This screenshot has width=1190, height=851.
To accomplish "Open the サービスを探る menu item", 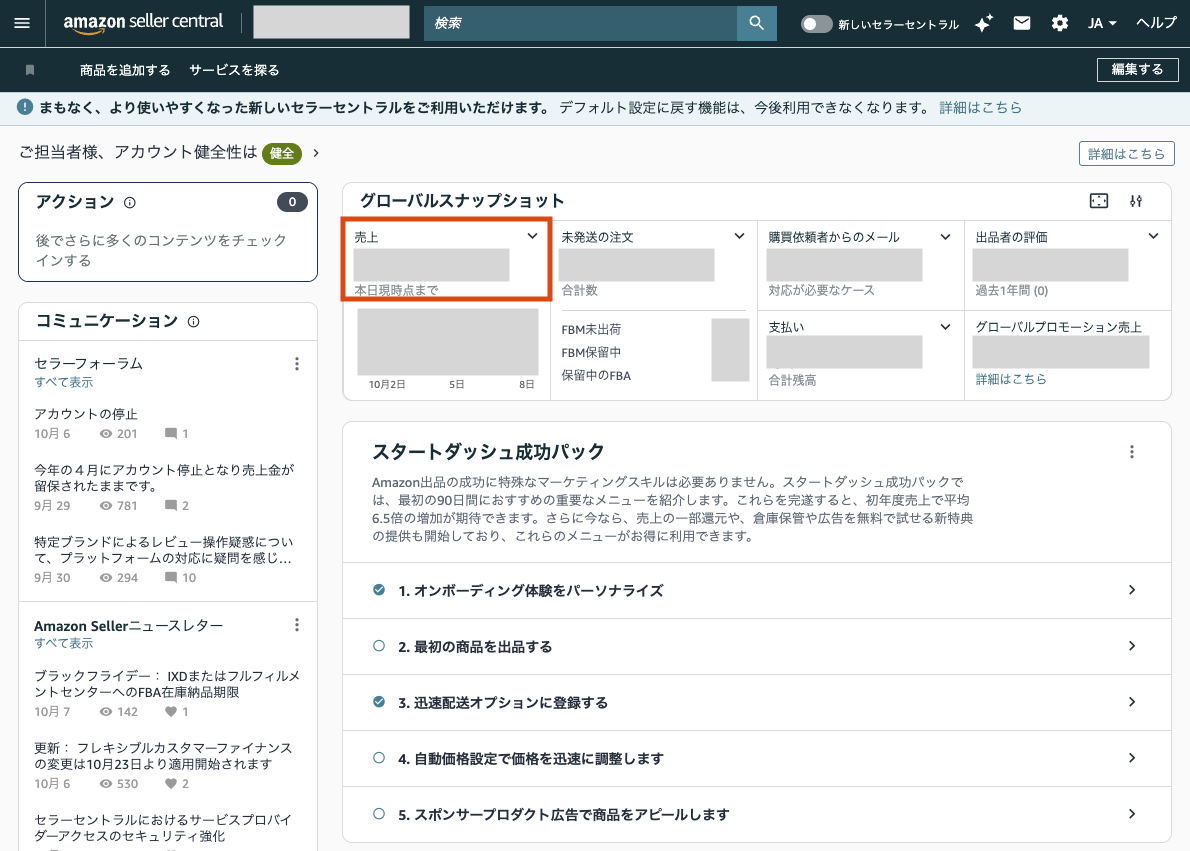I will pos(234,70).
